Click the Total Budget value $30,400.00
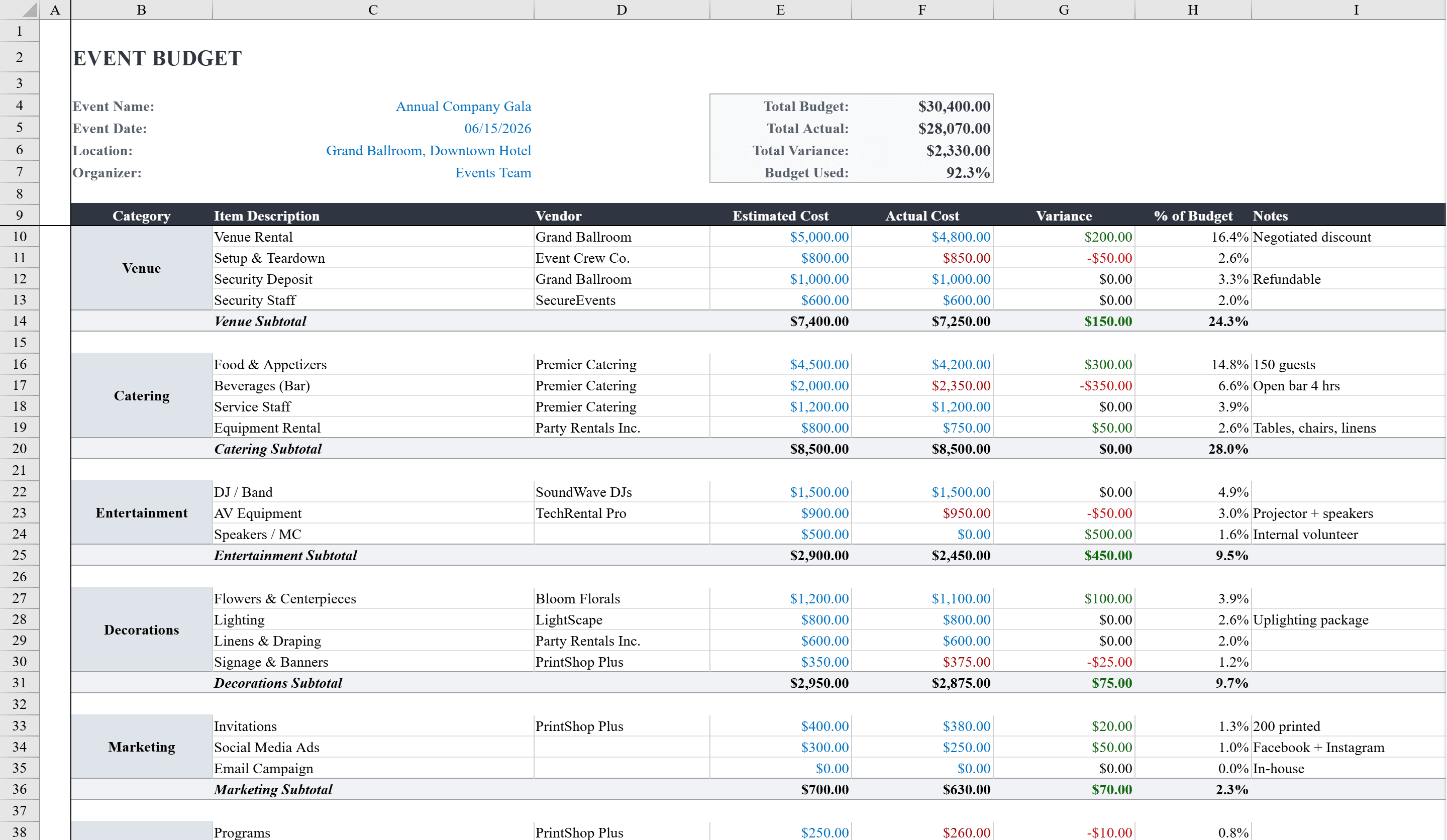This screenshot has width=1447, height=840. point(953,106)
